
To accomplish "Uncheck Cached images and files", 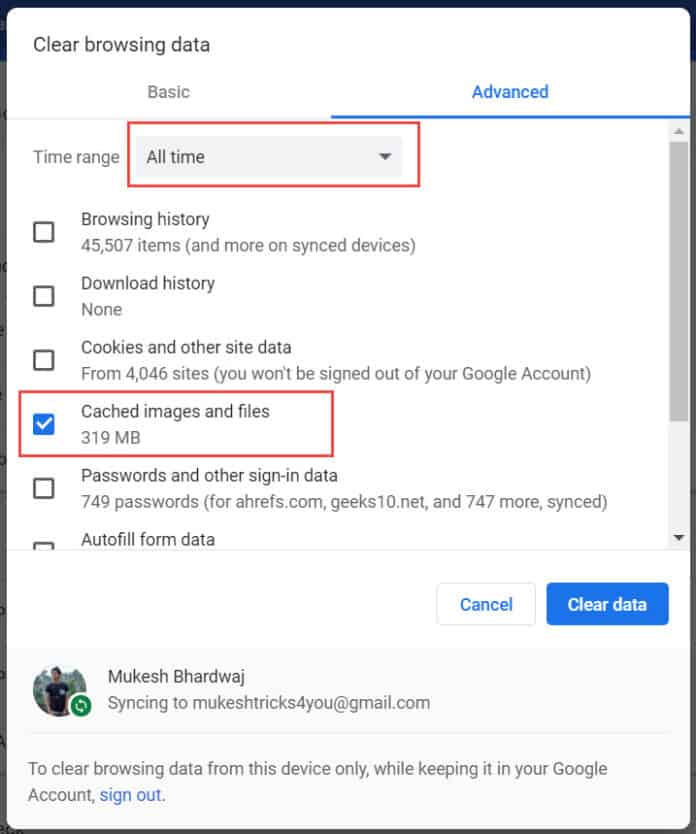I will pos(43,423).
